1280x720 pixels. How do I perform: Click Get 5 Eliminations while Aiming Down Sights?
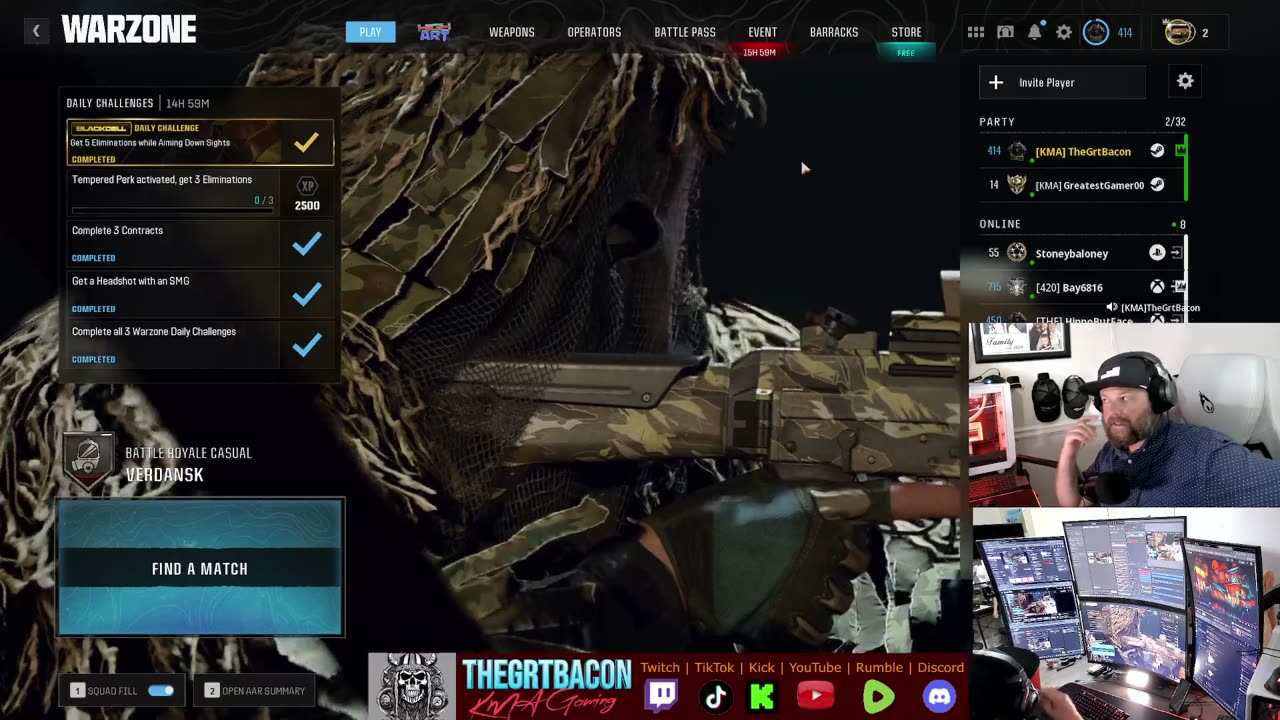(x=150, y=143)
